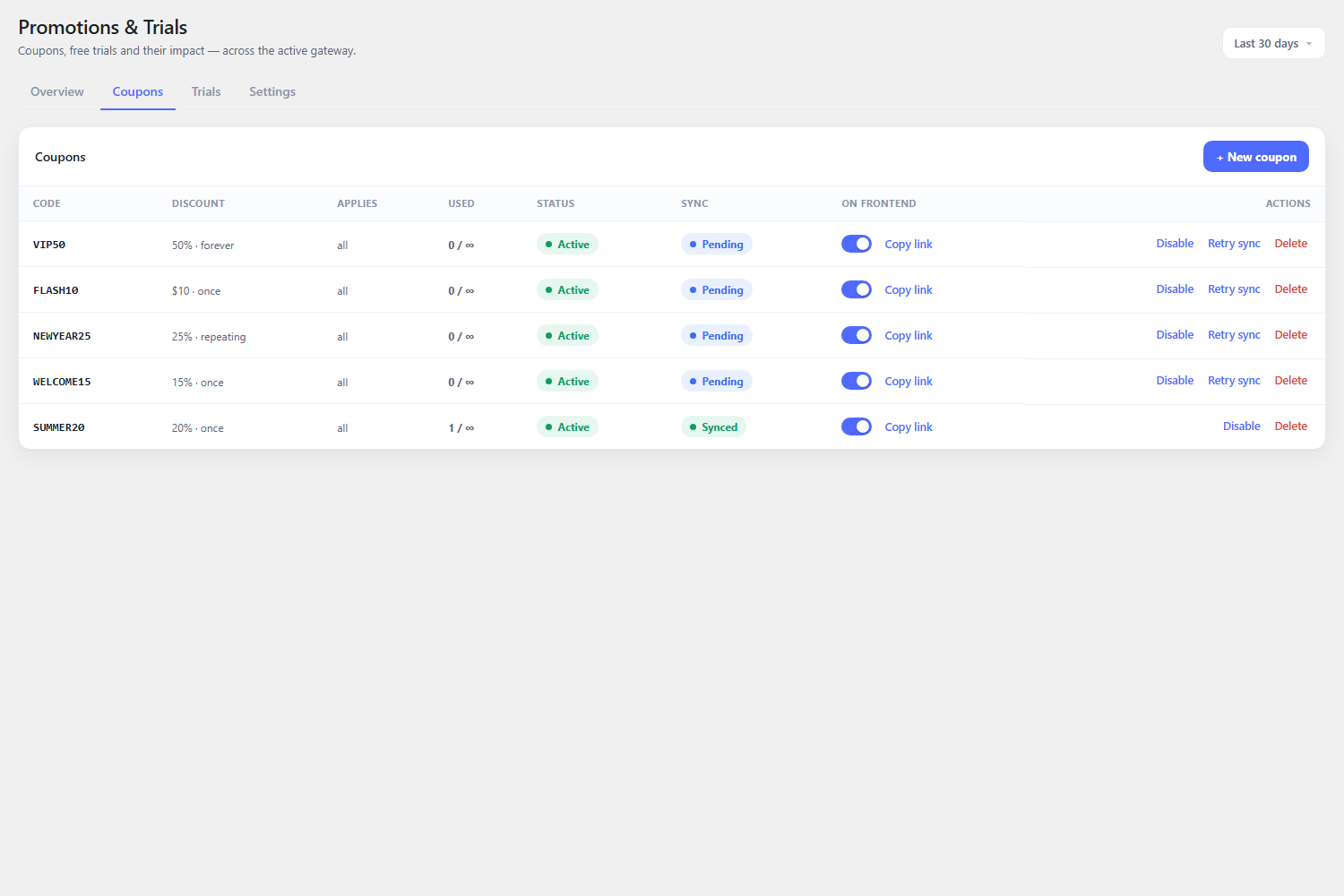The height and width of the screenshot is (896, 1344).
Task: Disable the FLASH10 coupon
Action: click(1175, 289)
